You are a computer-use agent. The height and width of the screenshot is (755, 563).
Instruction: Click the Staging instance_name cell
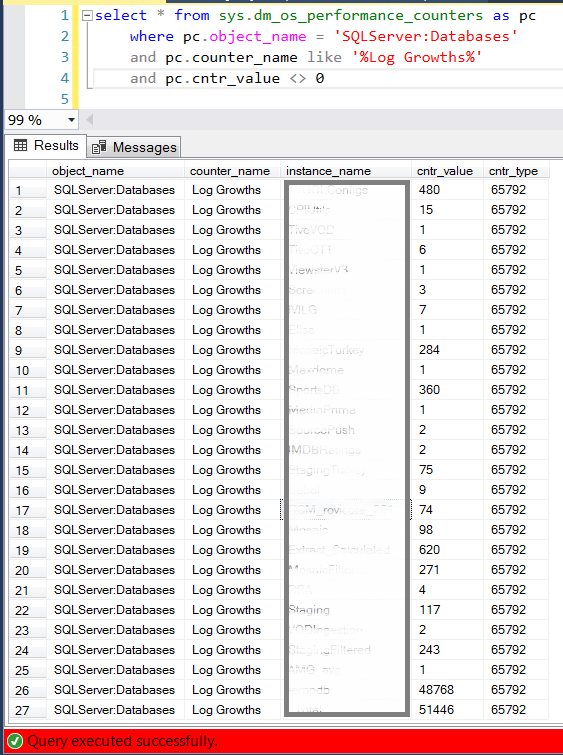click(x=346, y=610)
